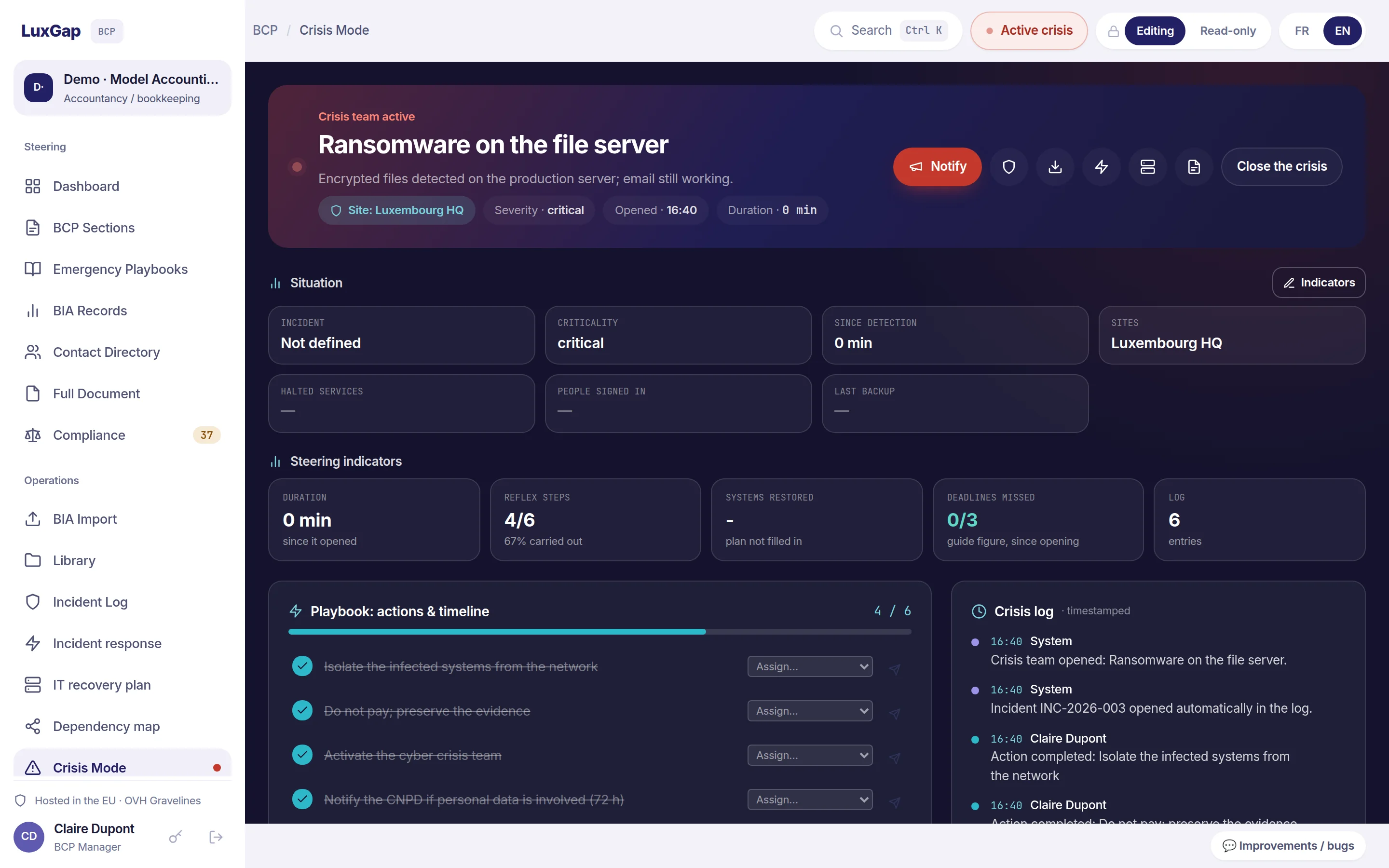Image resolution: width=1389 pixels, height=868 pixels.
Task: Click the playbook progress bar
Action: coord(600,632)
